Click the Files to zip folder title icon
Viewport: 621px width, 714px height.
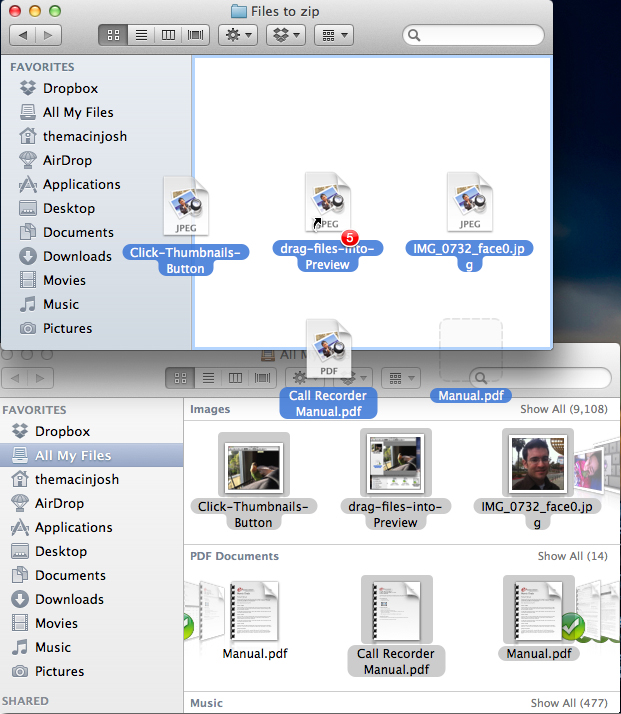tap(239, 11)
